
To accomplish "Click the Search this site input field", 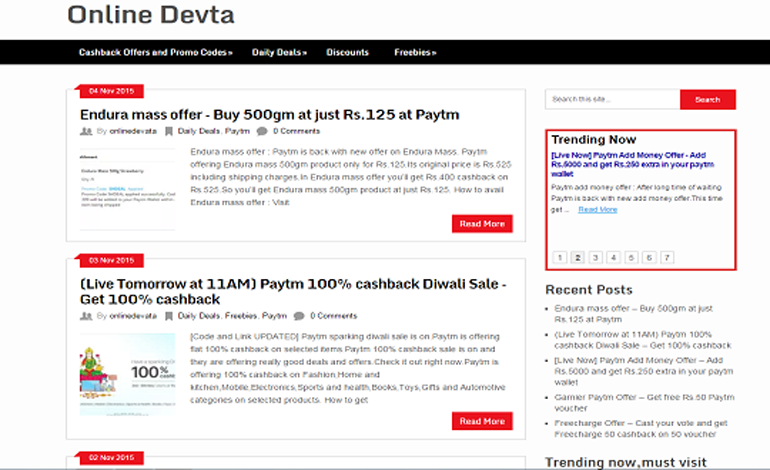I will [612, 99].
